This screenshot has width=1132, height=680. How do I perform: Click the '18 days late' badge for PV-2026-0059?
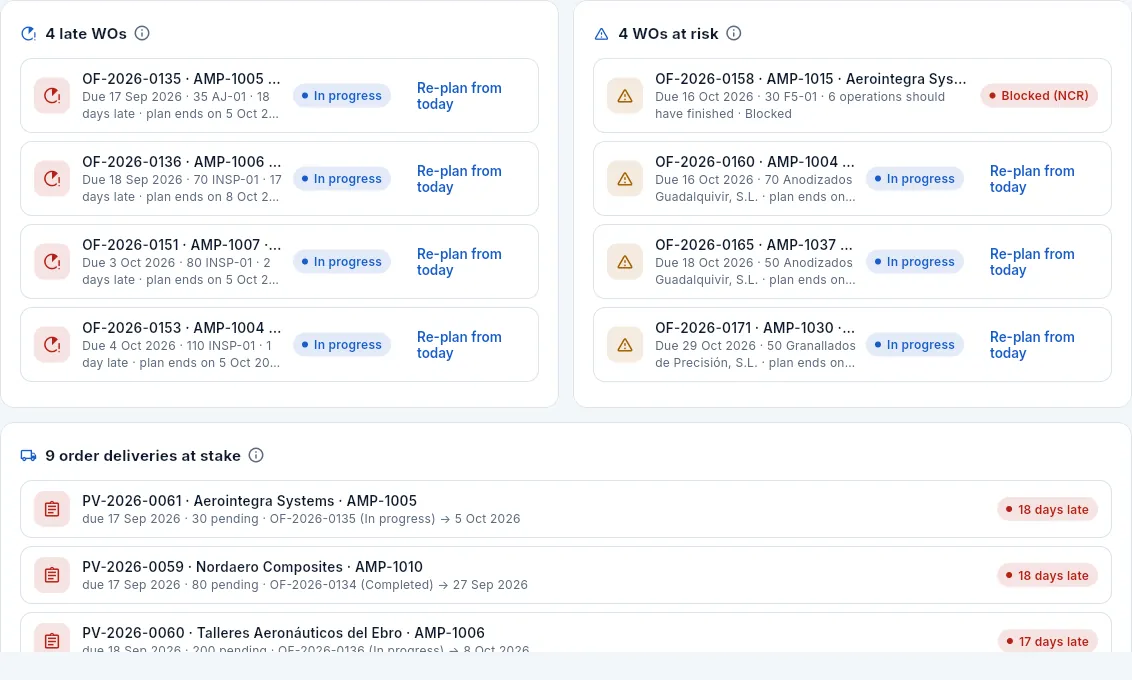[1048, 575]
